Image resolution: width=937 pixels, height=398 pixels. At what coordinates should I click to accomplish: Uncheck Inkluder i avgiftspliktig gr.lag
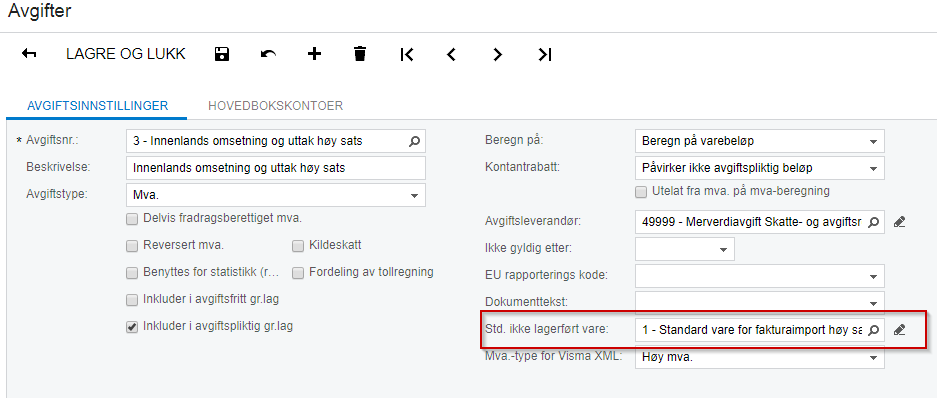pos(132,326)
